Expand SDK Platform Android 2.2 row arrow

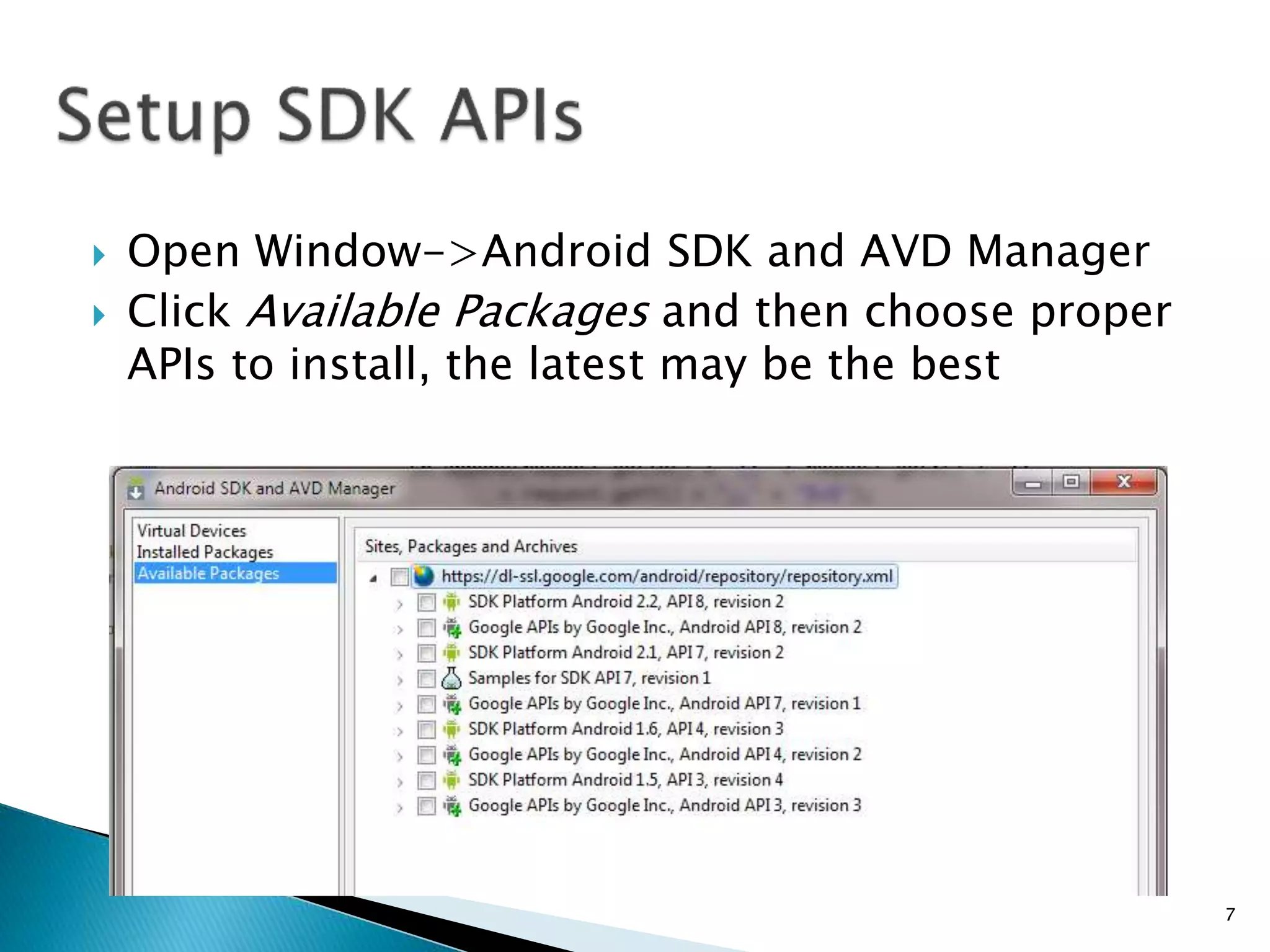click(400, 604)
